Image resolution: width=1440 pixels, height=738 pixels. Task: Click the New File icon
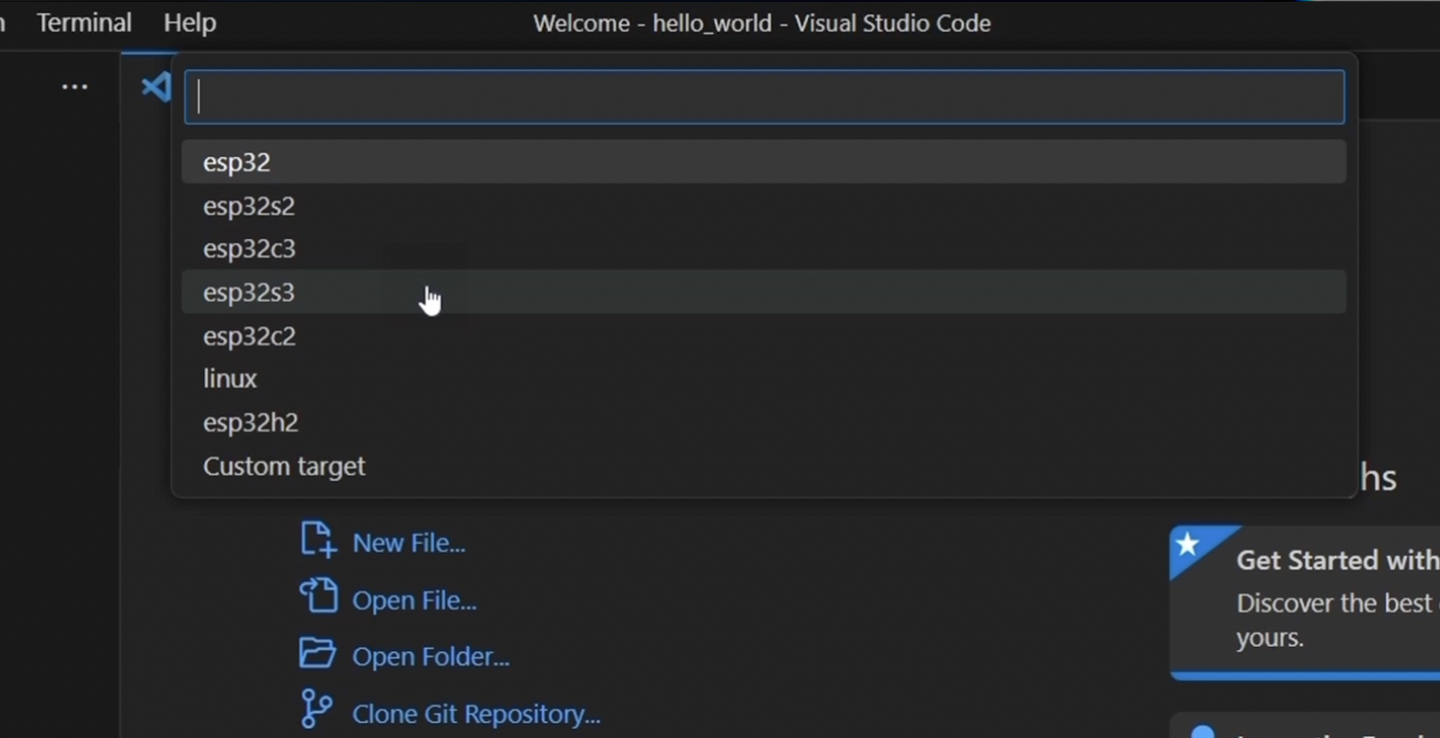[318, 540]
